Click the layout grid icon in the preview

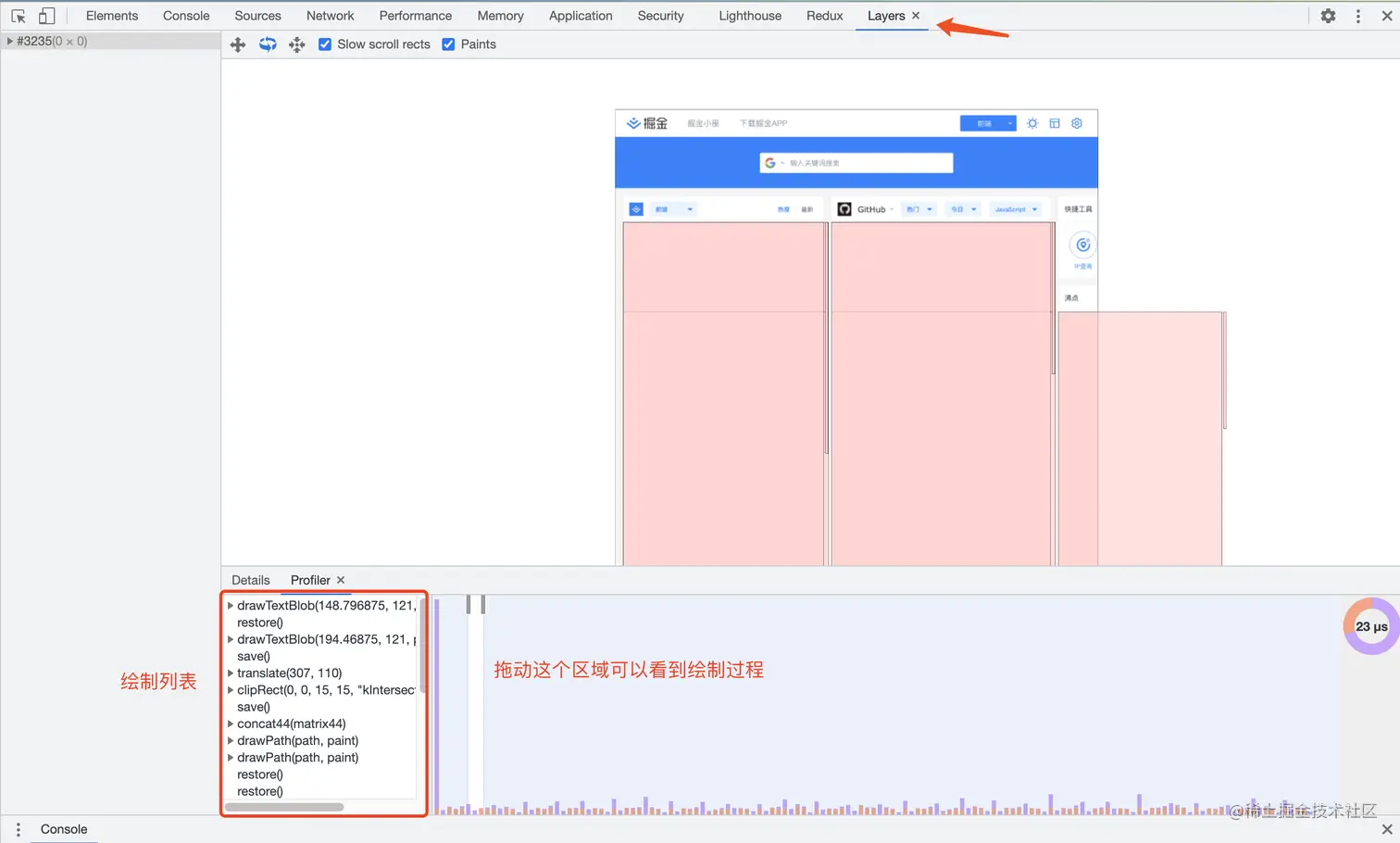(x=1055, y=123)
